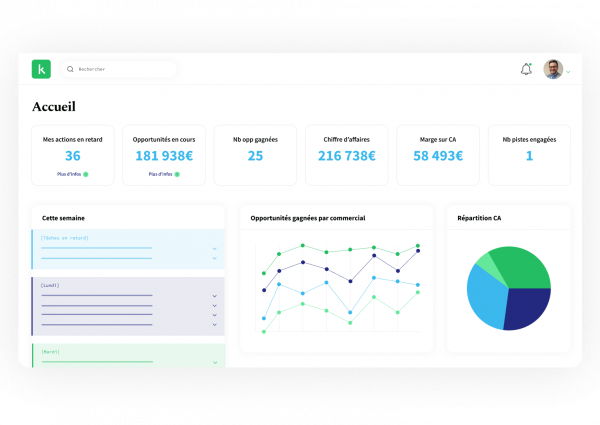Expand second task in Tâches en retard
The height and width of the screenshot is (425, 600).
click(215, 258)
